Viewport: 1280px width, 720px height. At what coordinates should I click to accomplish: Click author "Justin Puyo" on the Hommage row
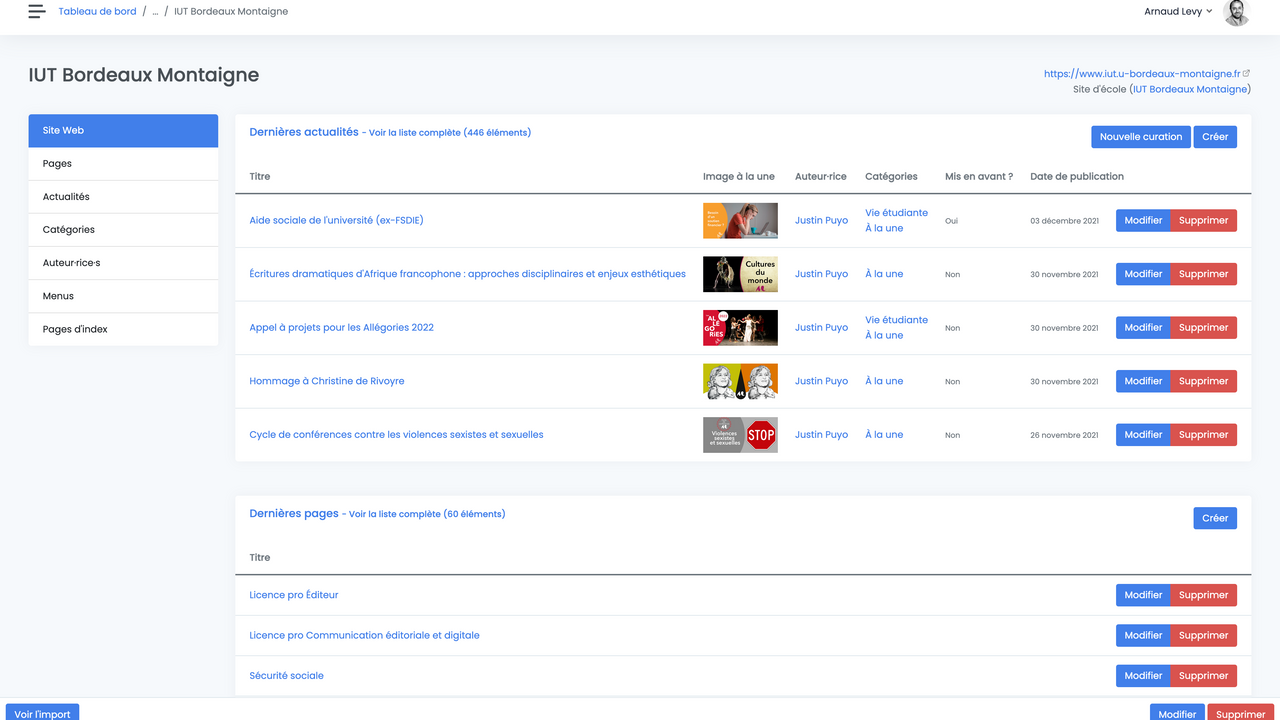821,381
